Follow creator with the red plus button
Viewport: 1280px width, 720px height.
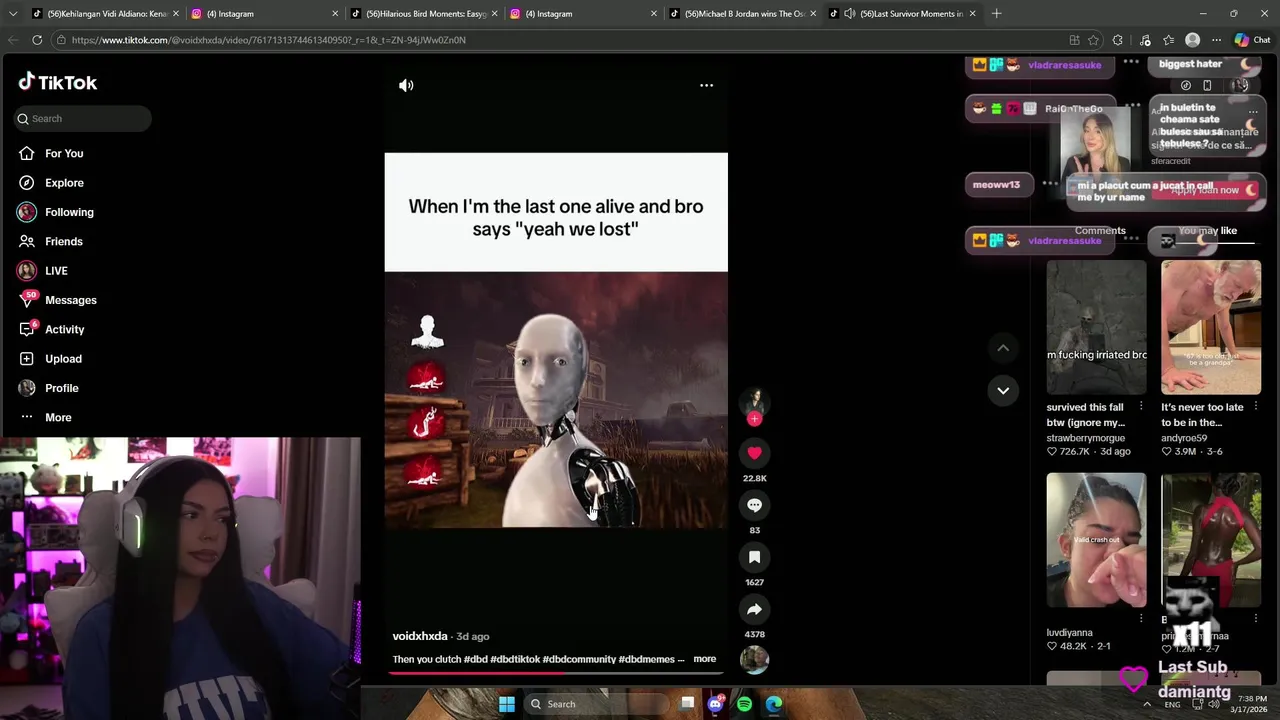pos(754,419)
